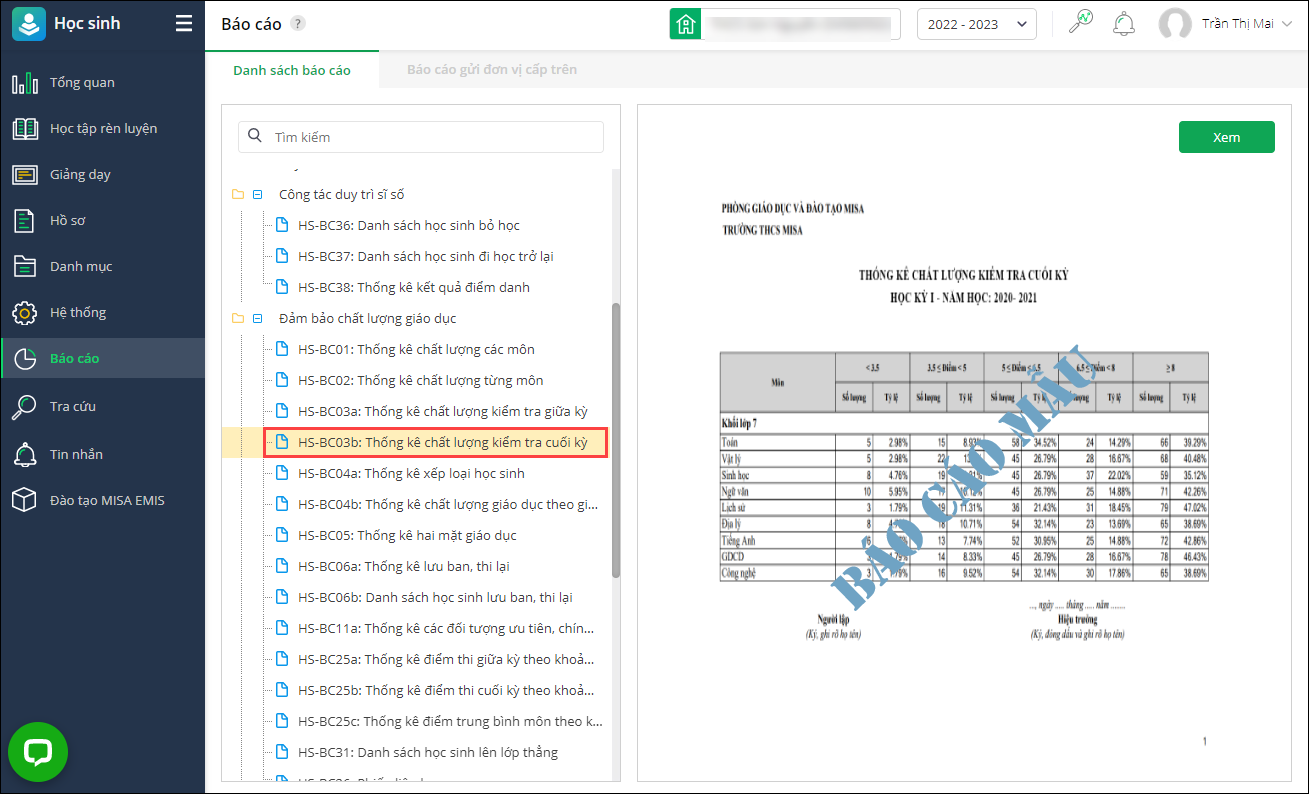
Task: Click the Đào tạo MISA EMIS cube icon
Action: [x=25, y=500]
